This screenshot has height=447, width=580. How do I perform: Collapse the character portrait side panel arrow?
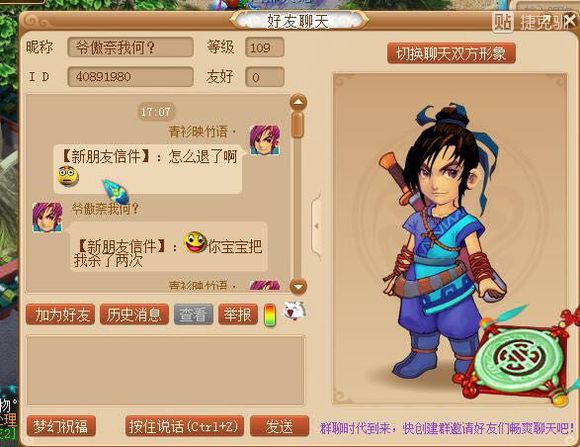316,226
